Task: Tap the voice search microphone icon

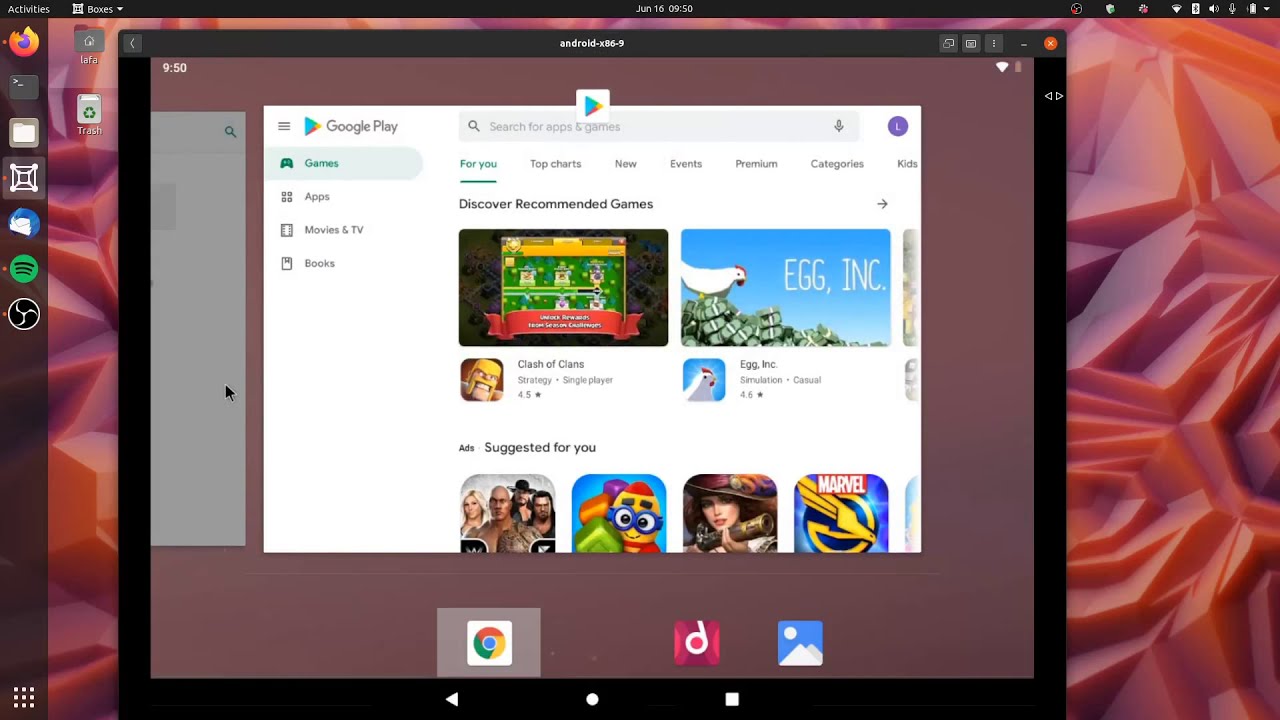Action: [x=839, y=126]
